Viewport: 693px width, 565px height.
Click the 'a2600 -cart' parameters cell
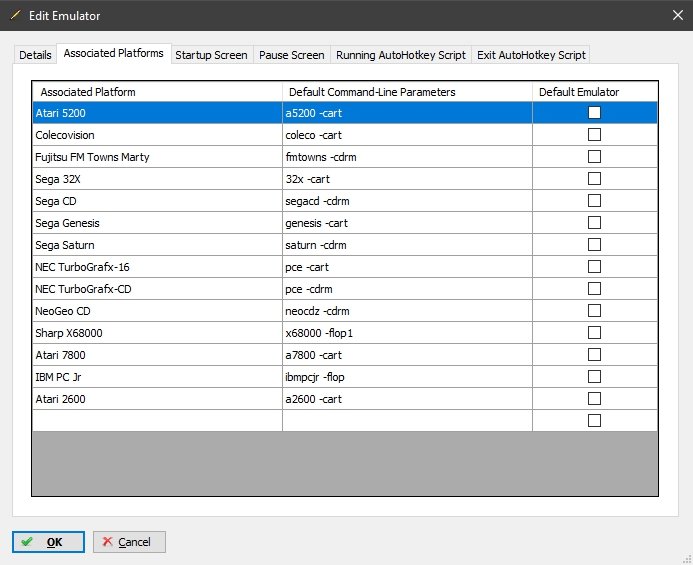click(407, 399)
